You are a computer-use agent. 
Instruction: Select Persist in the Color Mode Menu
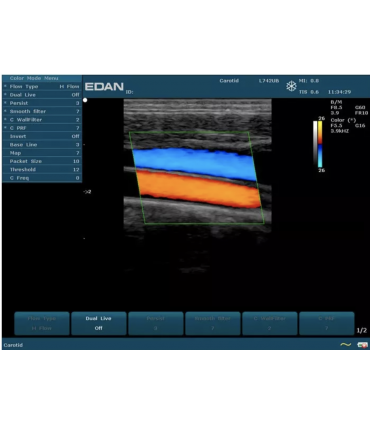[42, 103]
